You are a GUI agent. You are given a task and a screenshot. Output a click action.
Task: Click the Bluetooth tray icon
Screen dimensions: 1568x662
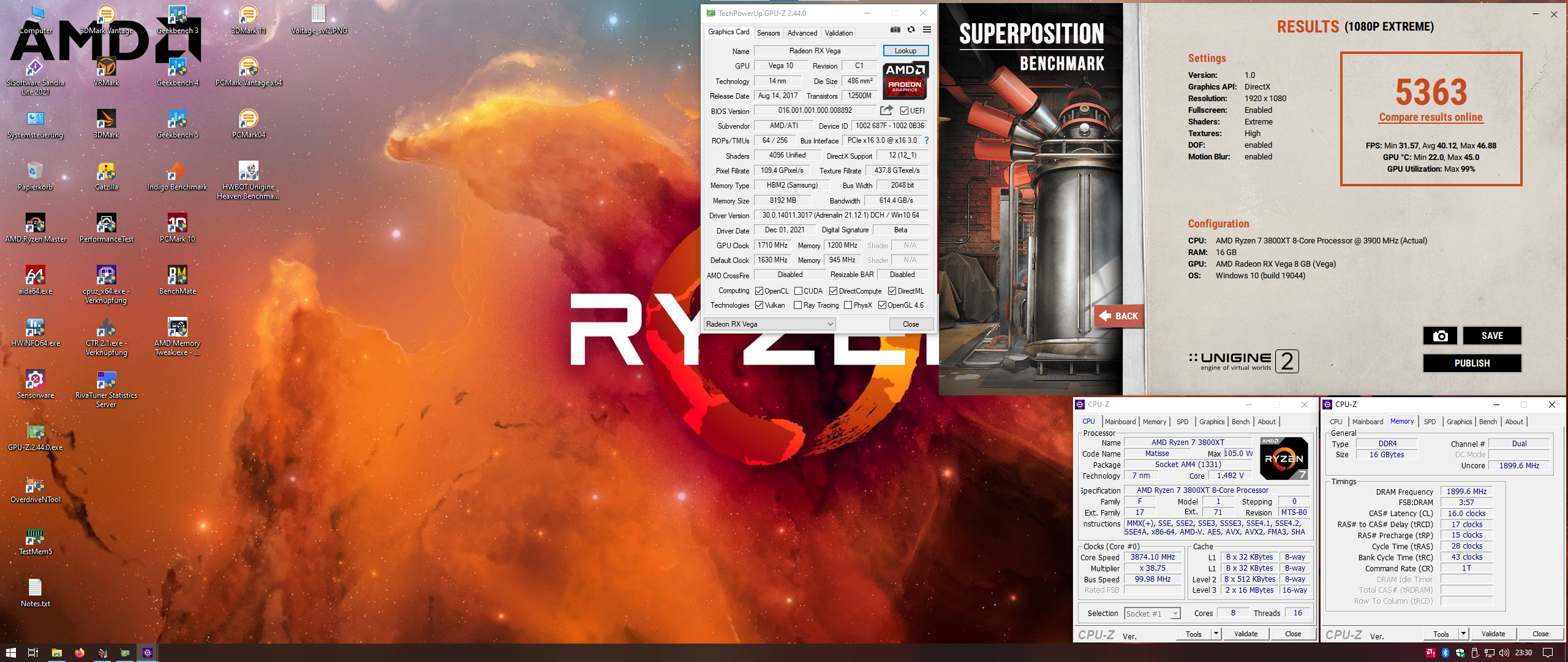coord(1445,653)
